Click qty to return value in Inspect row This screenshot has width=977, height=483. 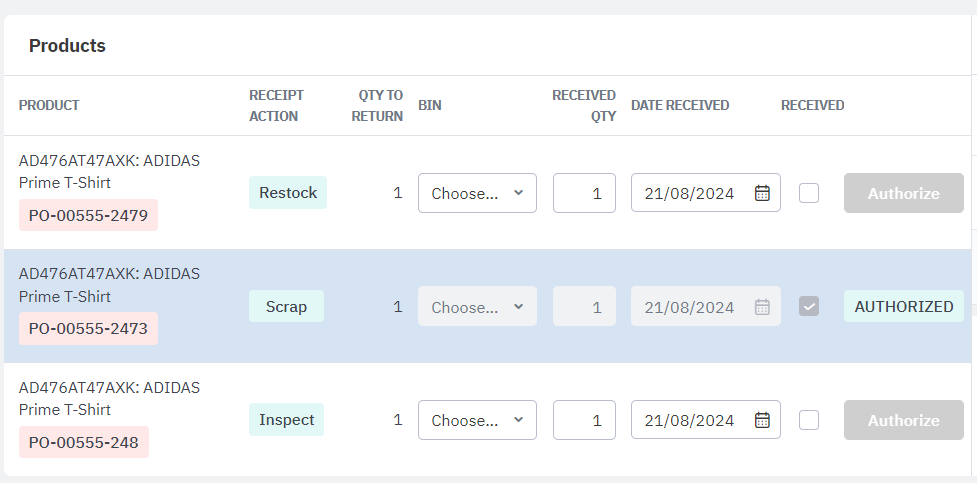[398, 420]
